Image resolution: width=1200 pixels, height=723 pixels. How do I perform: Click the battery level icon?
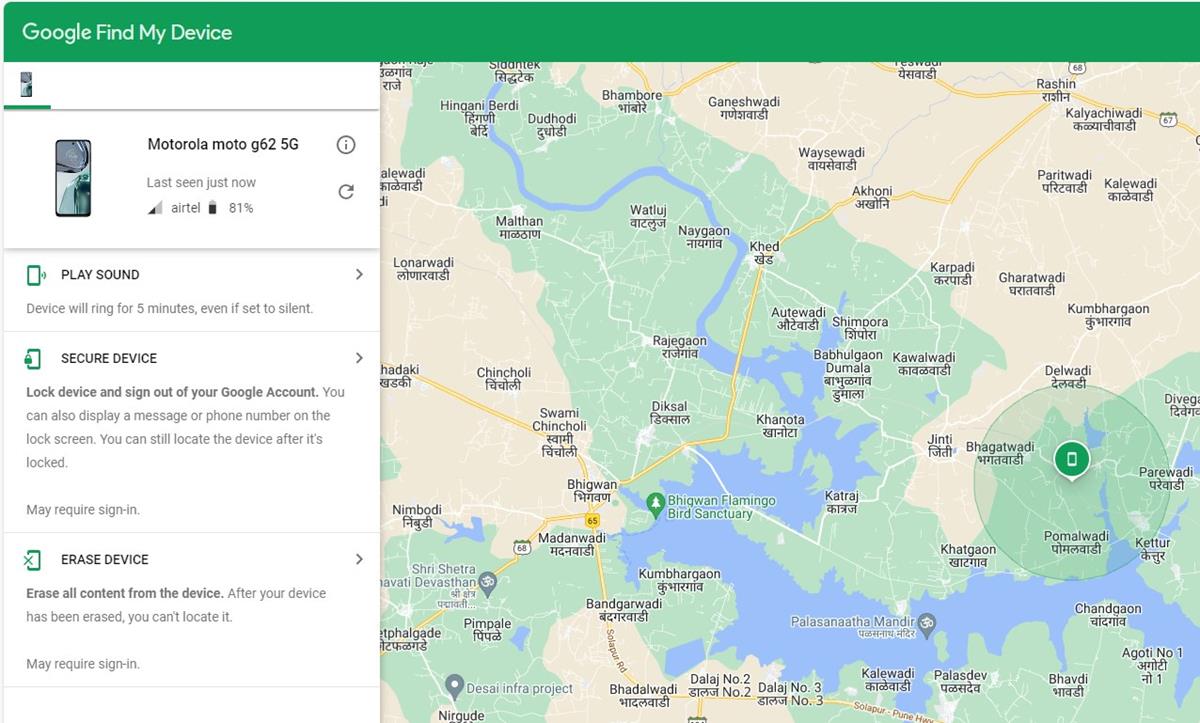tap(212, 208)
